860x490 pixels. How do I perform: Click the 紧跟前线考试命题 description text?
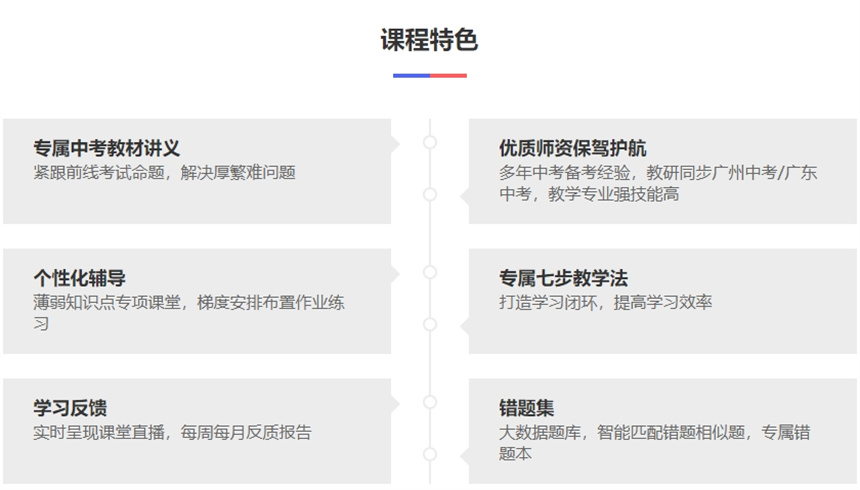pos(165,172)
